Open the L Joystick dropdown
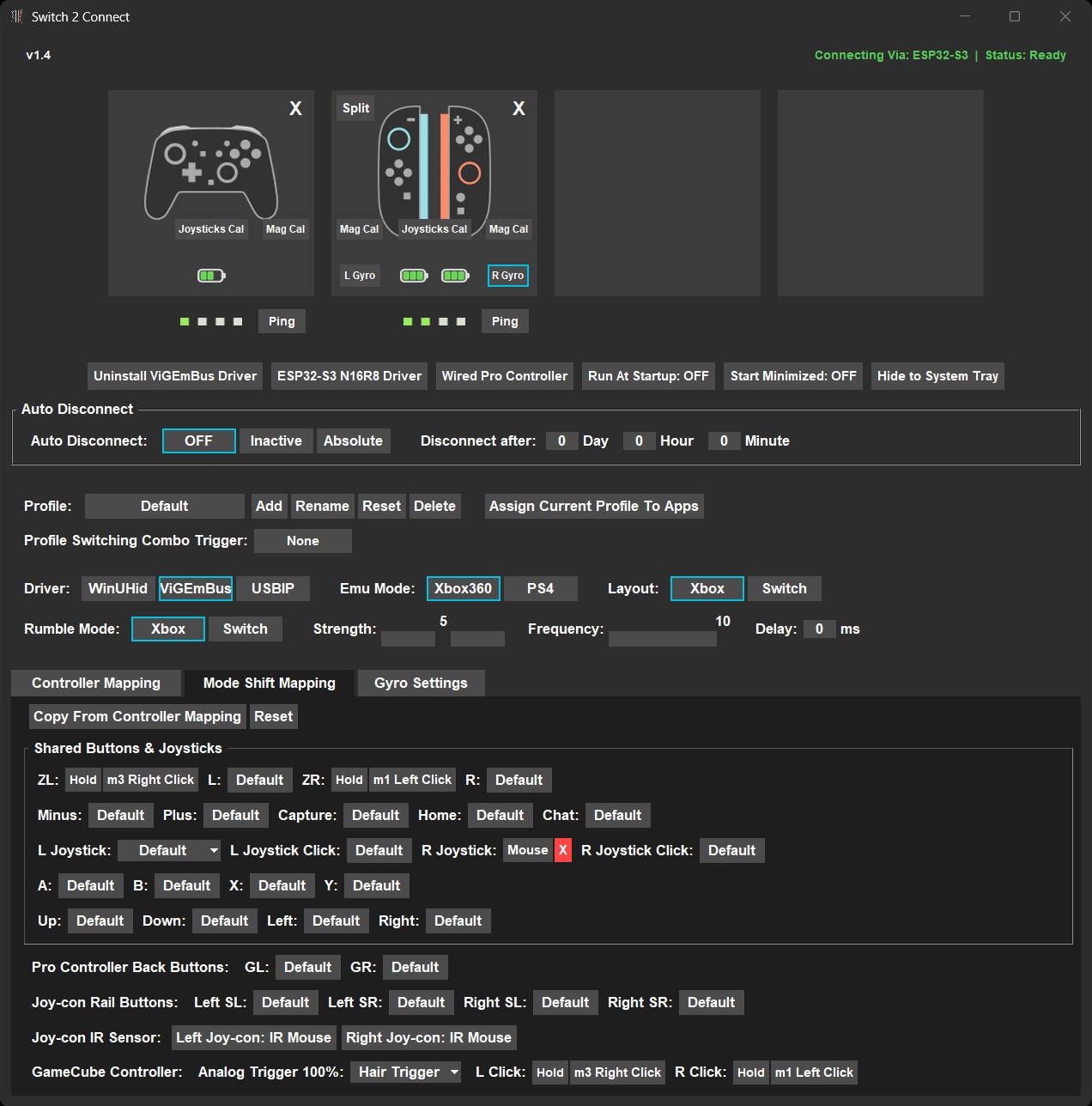The width and height of the screenshot is (1092, 1106). click(x=170, y=850)
